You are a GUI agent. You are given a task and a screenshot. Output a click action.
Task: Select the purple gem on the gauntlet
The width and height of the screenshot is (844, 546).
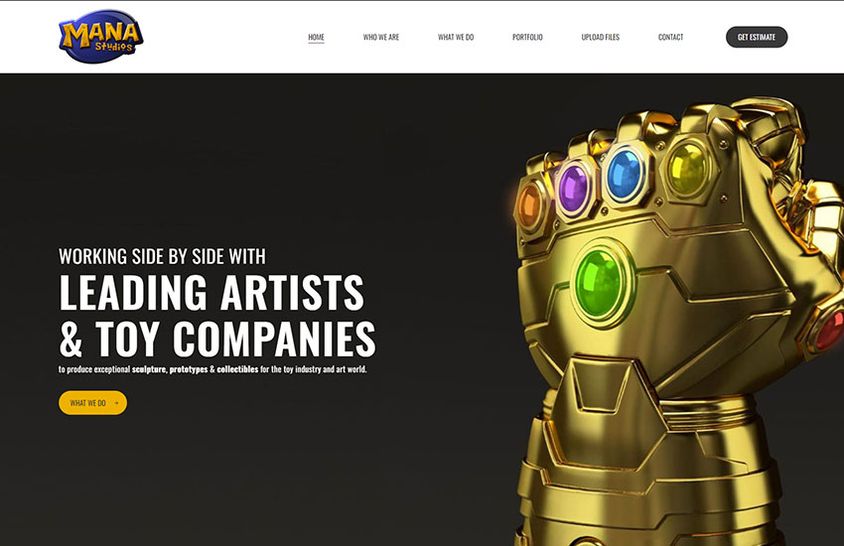click(573, 188)
